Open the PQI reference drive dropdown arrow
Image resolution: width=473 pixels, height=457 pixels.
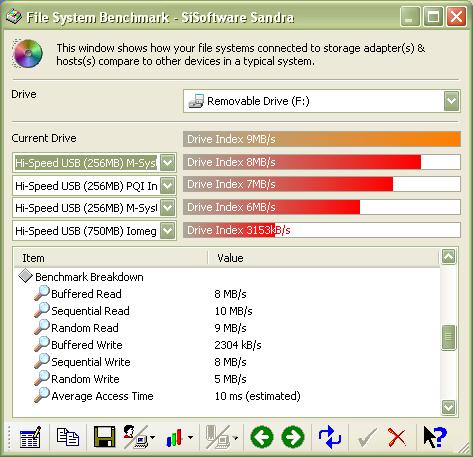point(167,185)
